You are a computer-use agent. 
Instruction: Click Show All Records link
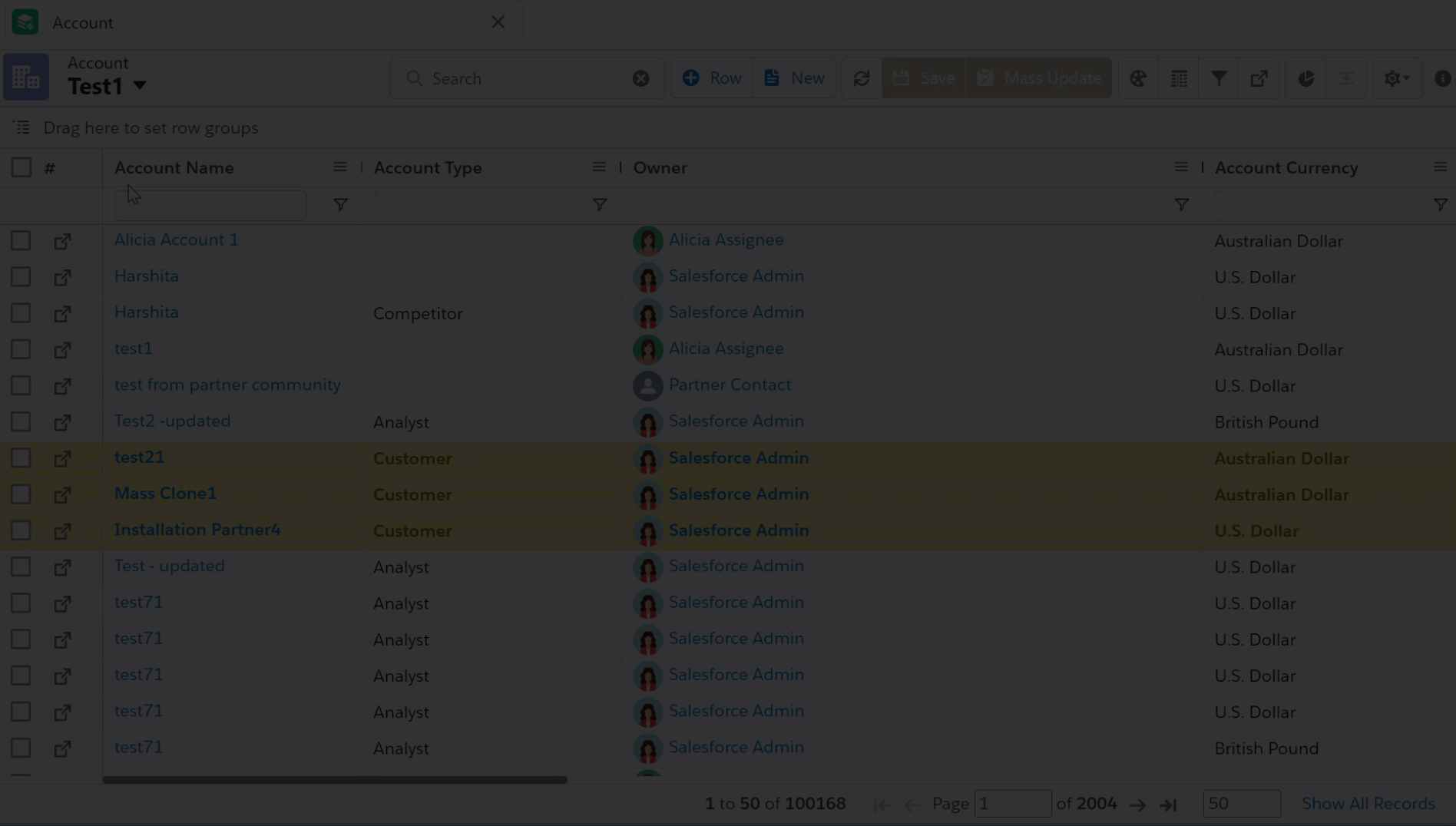click(1368, 804)
